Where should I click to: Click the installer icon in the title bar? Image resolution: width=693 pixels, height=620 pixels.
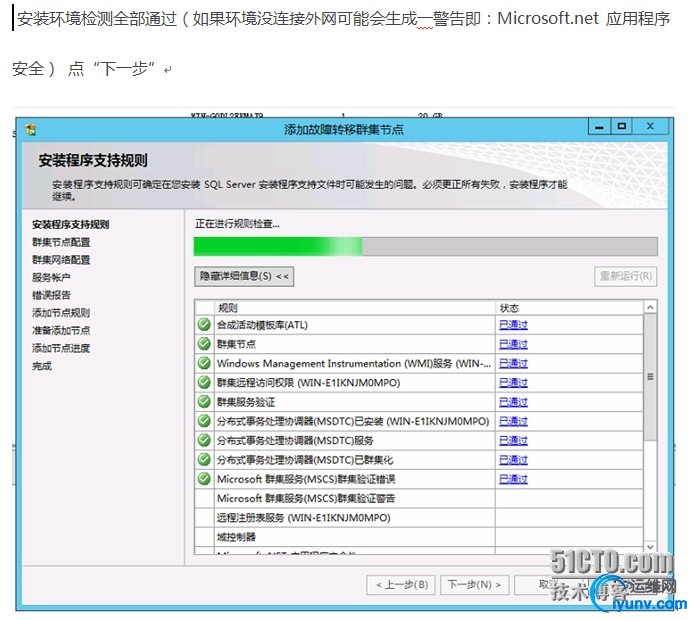coord(30,129)
